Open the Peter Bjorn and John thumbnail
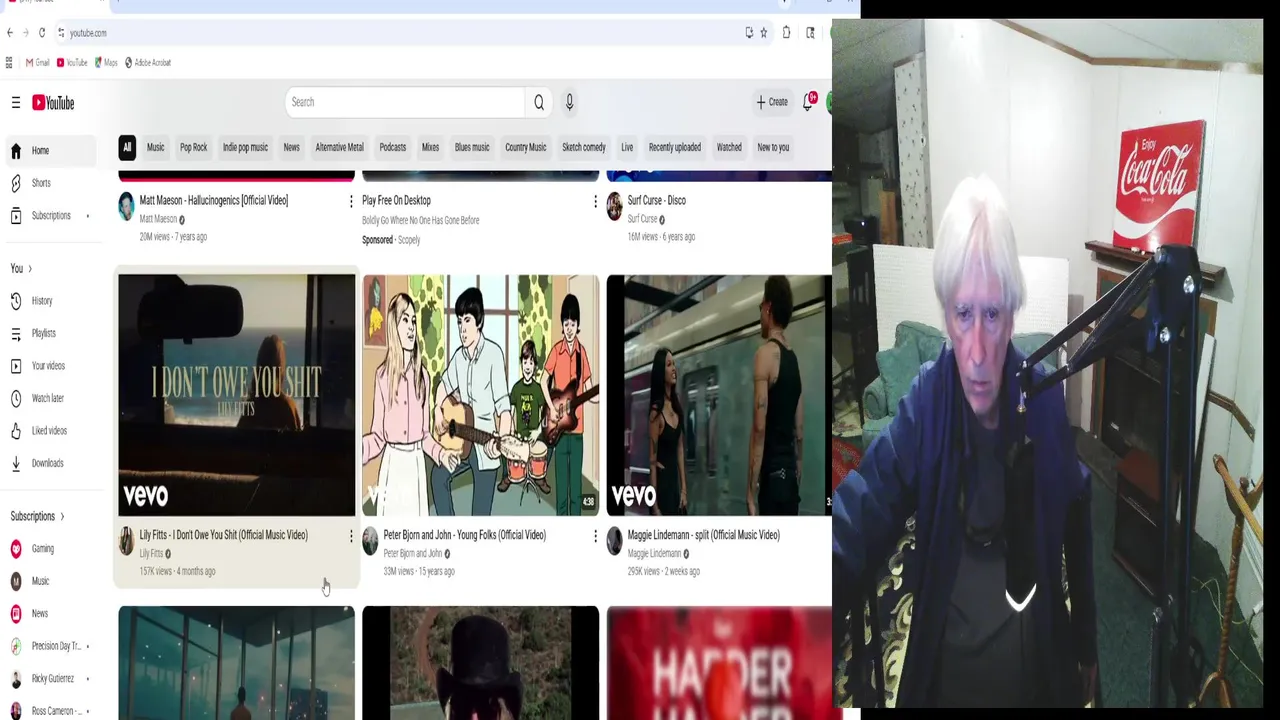1280x720 pixels. pyautogui.click(x=481, y=395)
